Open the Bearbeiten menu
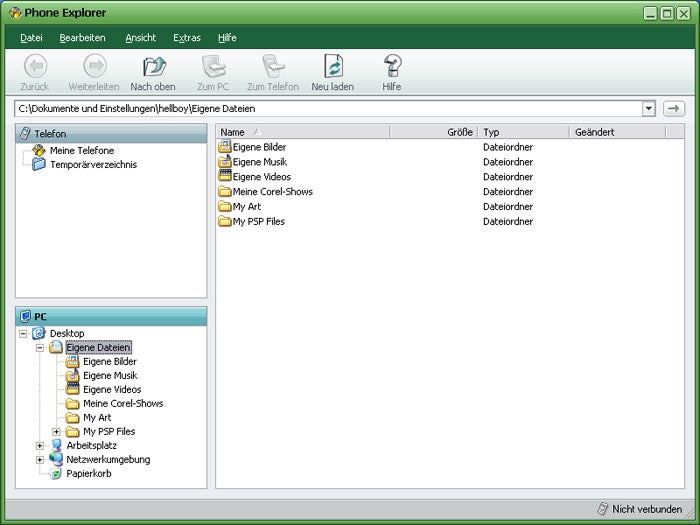This screenshot has height=525, width=700. (x=83, y=38)
